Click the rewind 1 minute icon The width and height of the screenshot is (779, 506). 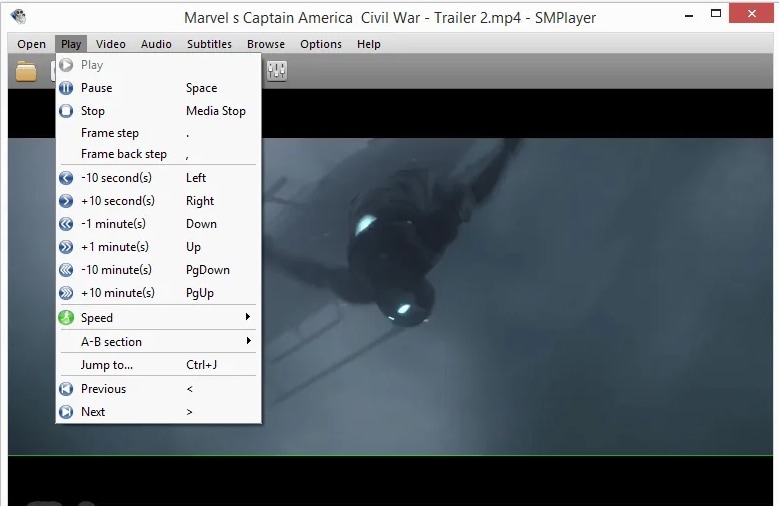[x=66, y=224]
